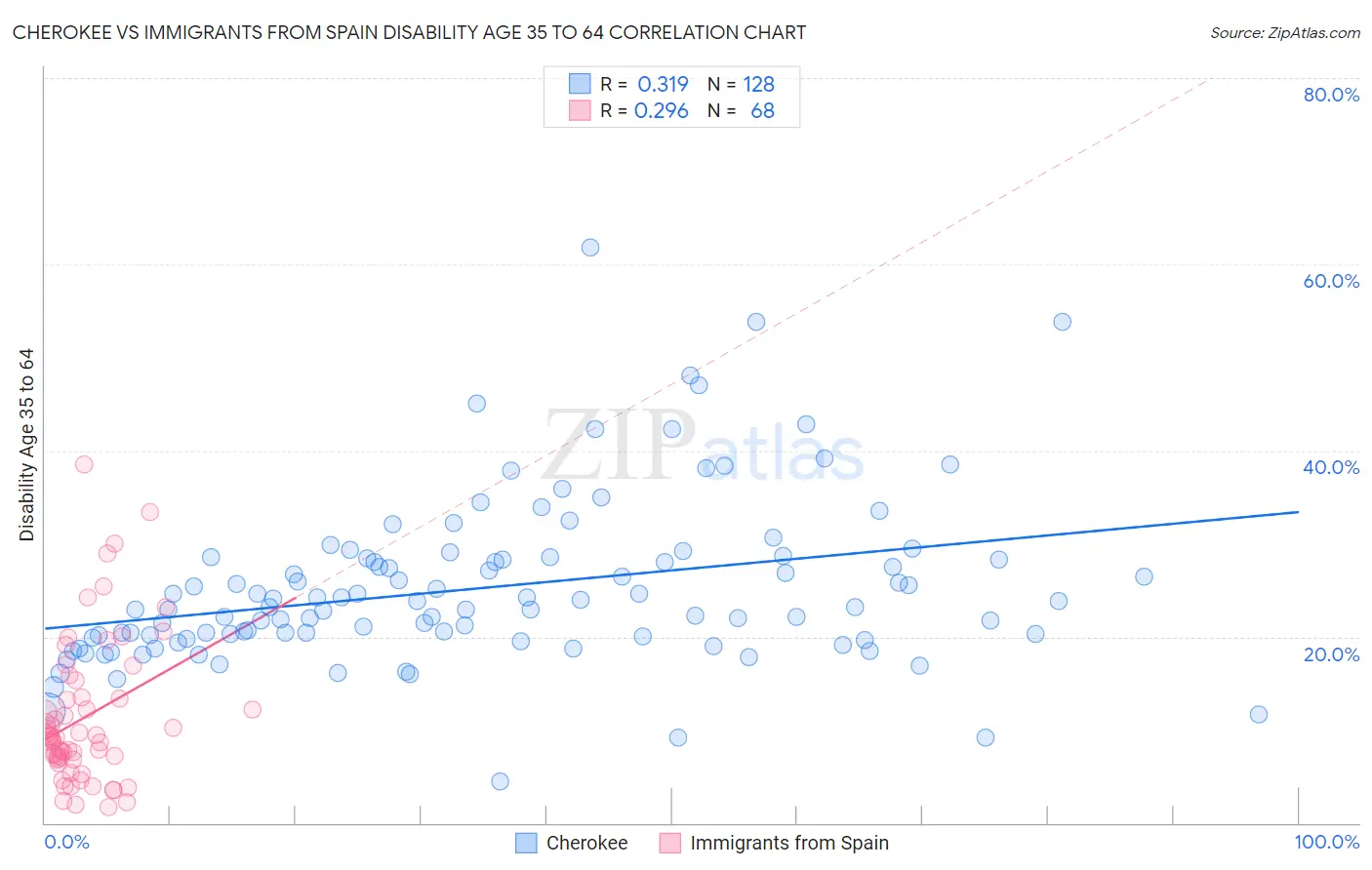The width and height of the screenshot is (1372, 870).
Task: Click the highest blue point near 62%
Action: 590,248
